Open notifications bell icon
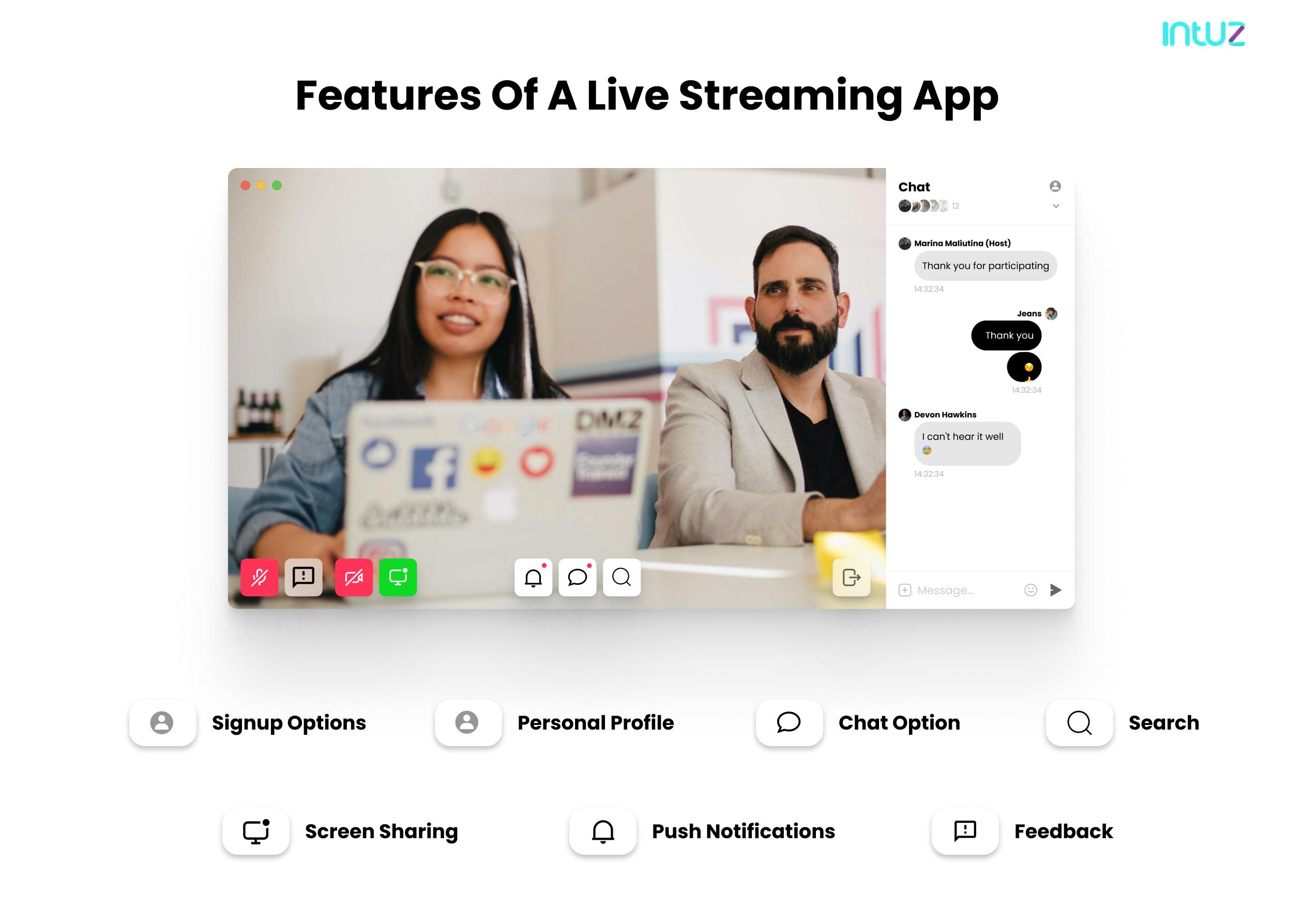This screenshot has height=924, width=1303. (x=530, y=578)
